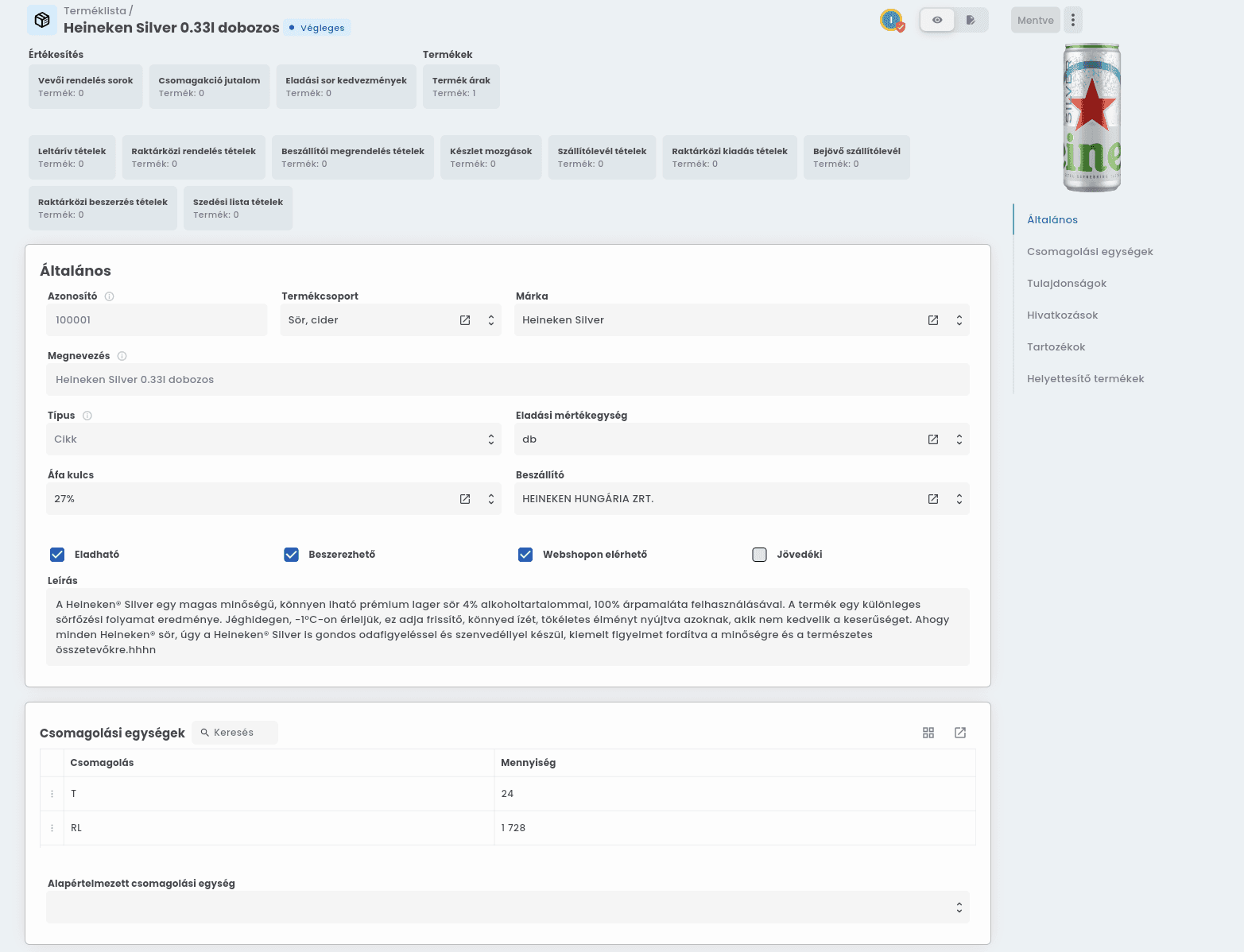
Task: Expand the Márka dropdown arrows
Action: (x=959, y=320)
